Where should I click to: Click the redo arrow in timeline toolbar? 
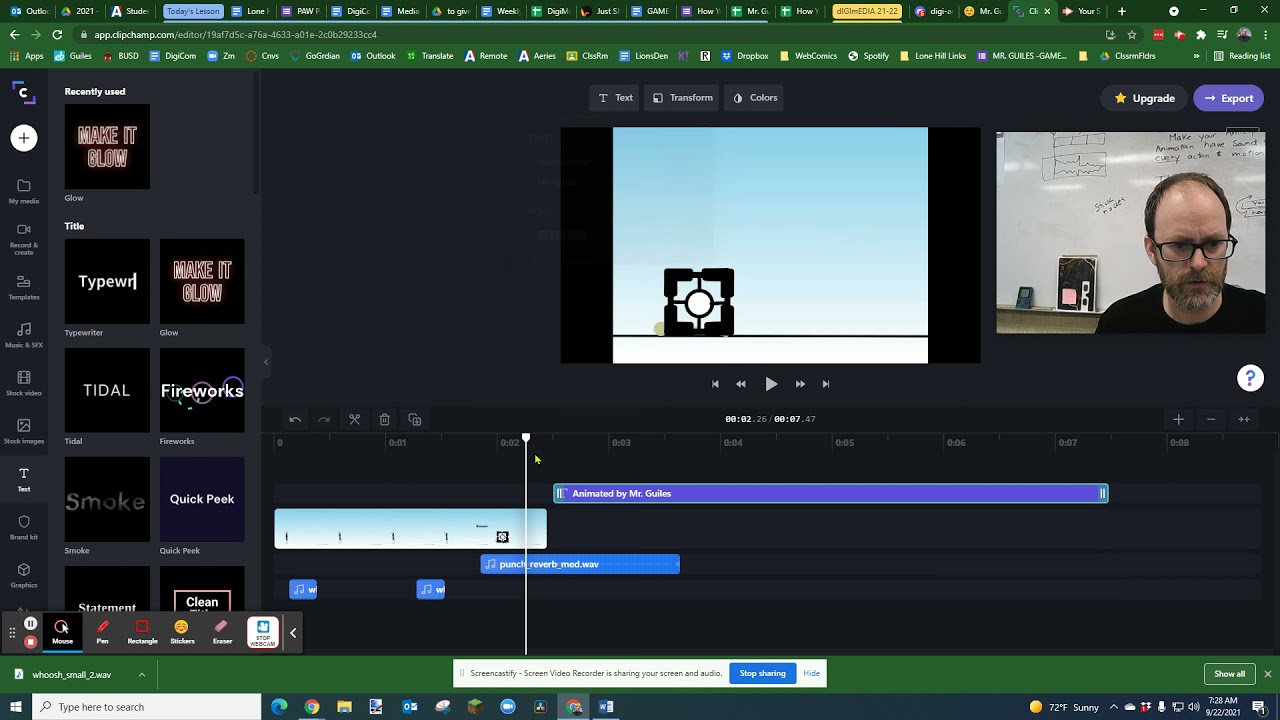pyautogui.click(x=324, y=420)
